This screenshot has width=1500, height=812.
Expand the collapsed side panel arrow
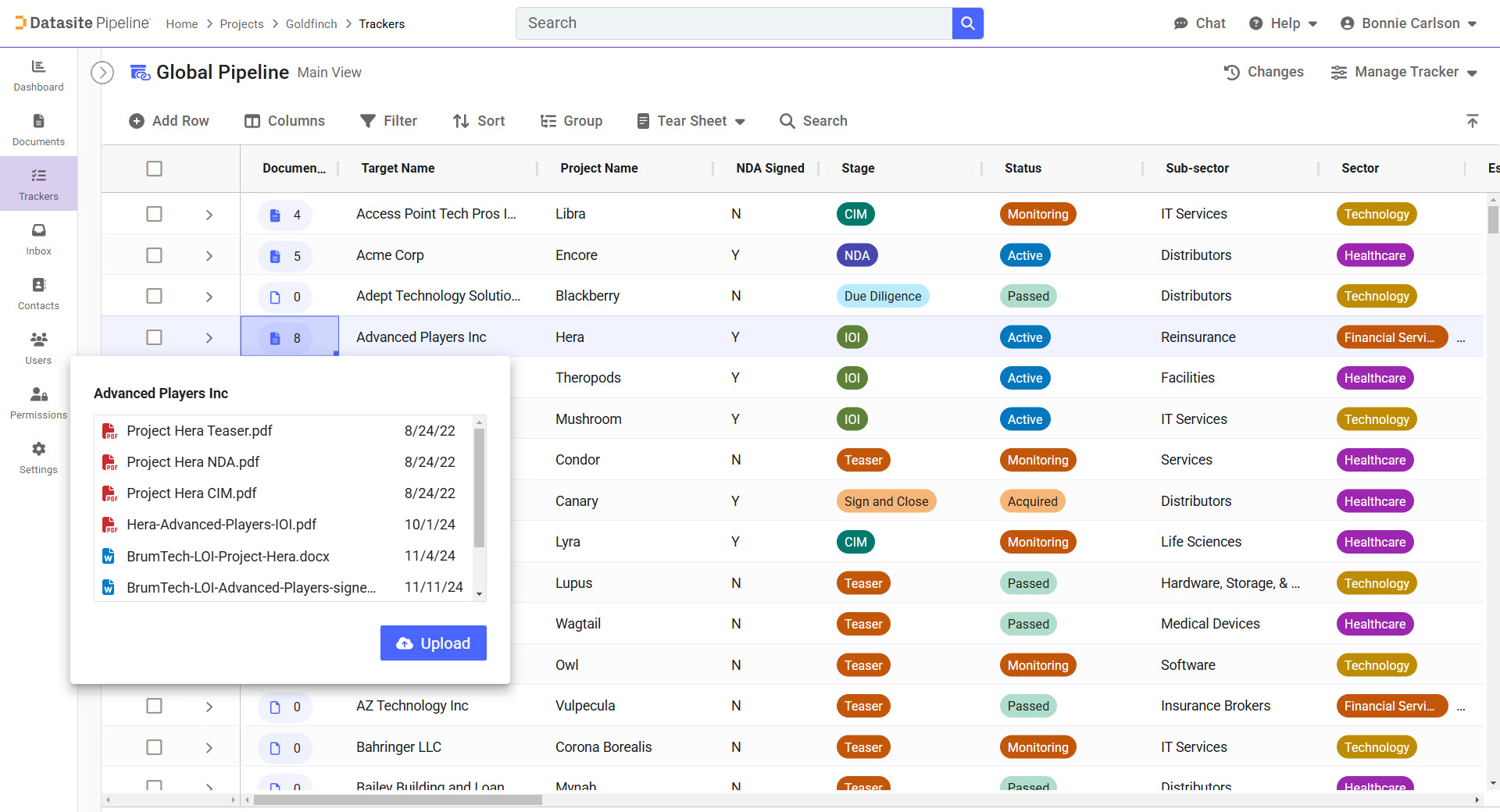tap(102, 73)
